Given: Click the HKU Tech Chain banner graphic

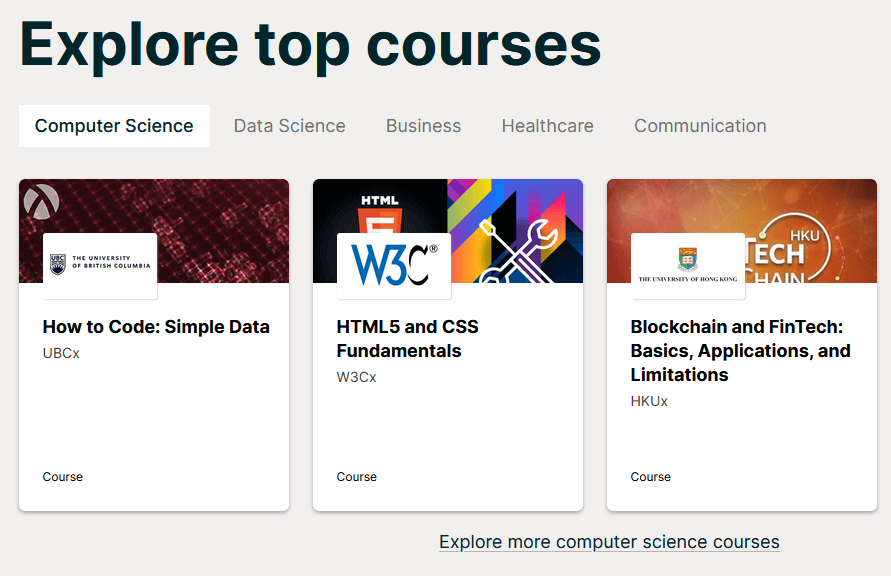Looking at the screenshot, I should 800,240.
